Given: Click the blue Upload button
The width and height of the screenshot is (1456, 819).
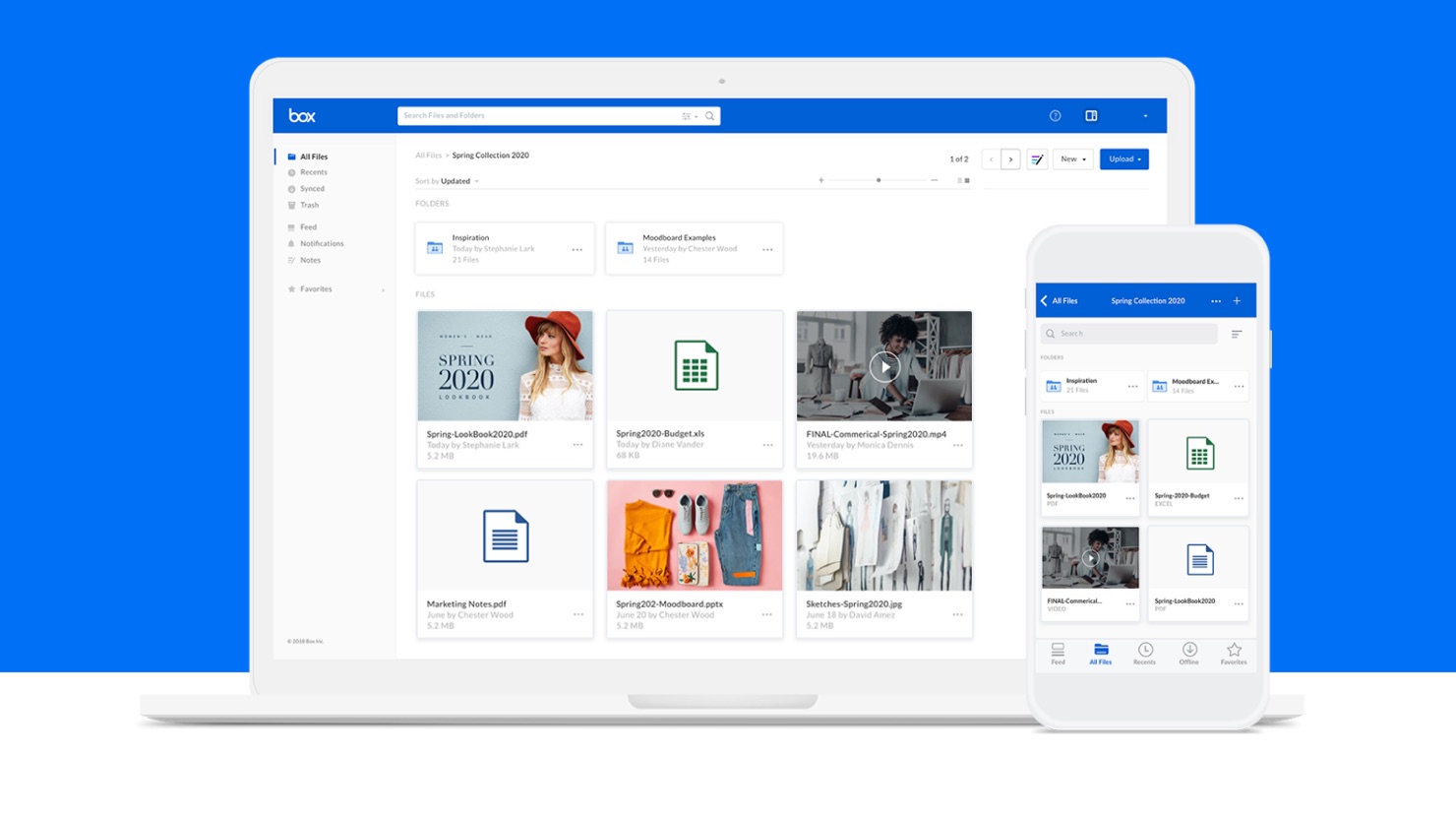Looking at the screenshot, I should click(1123, 159).
